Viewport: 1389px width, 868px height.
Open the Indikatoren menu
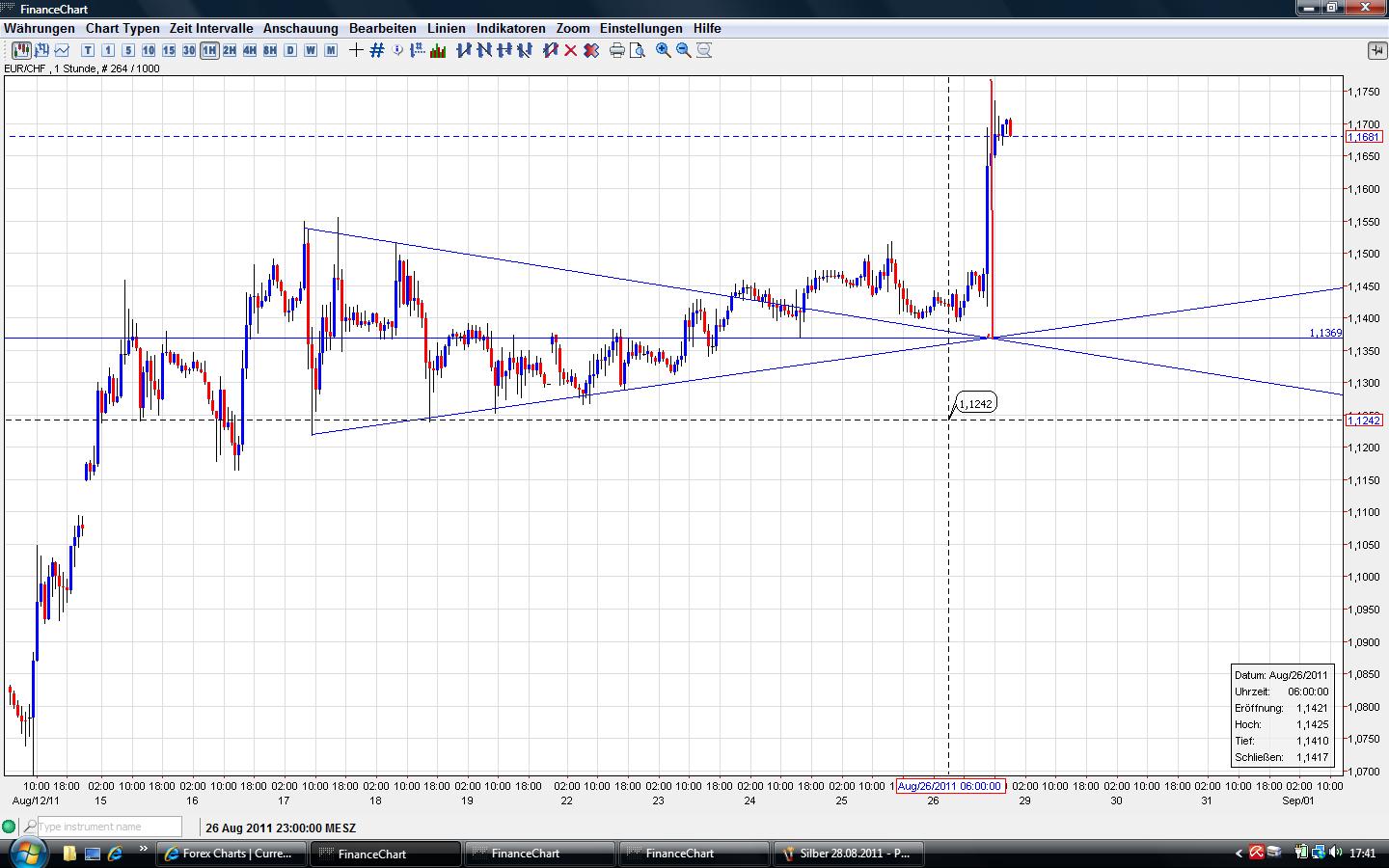[x=511, y=28]
